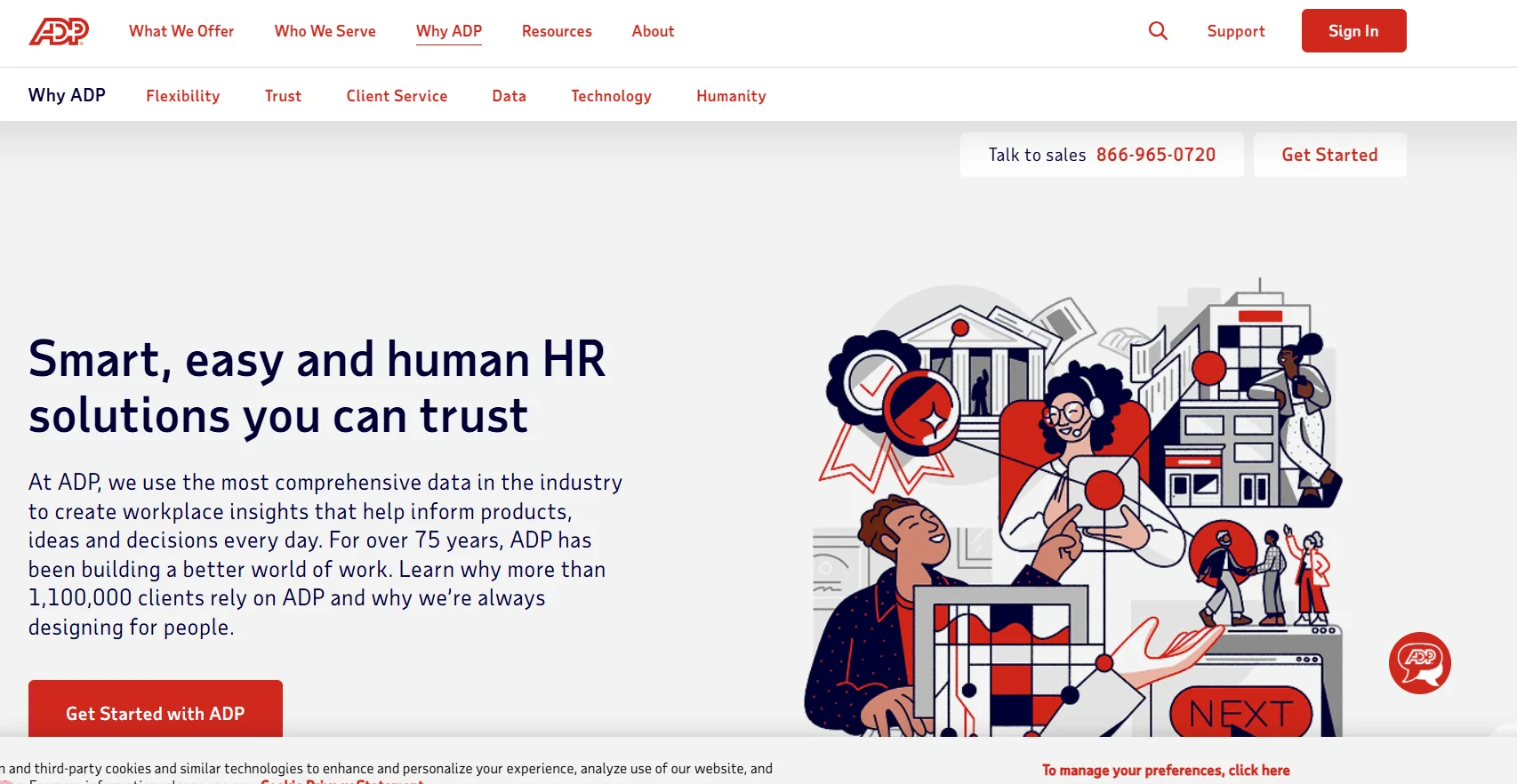Click the Get Started with ADP button
The width and height of the screenshot is (1517, 784).
[156, 709]
